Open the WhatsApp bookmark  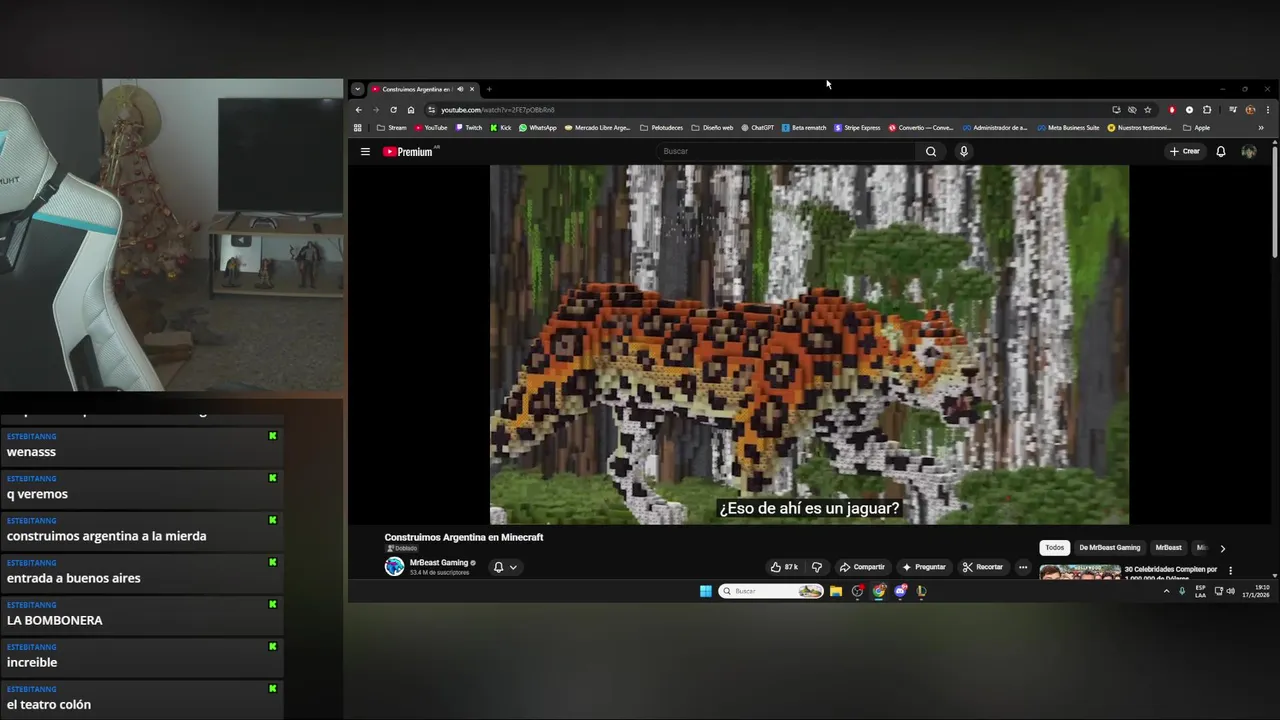tap(538, 128)
